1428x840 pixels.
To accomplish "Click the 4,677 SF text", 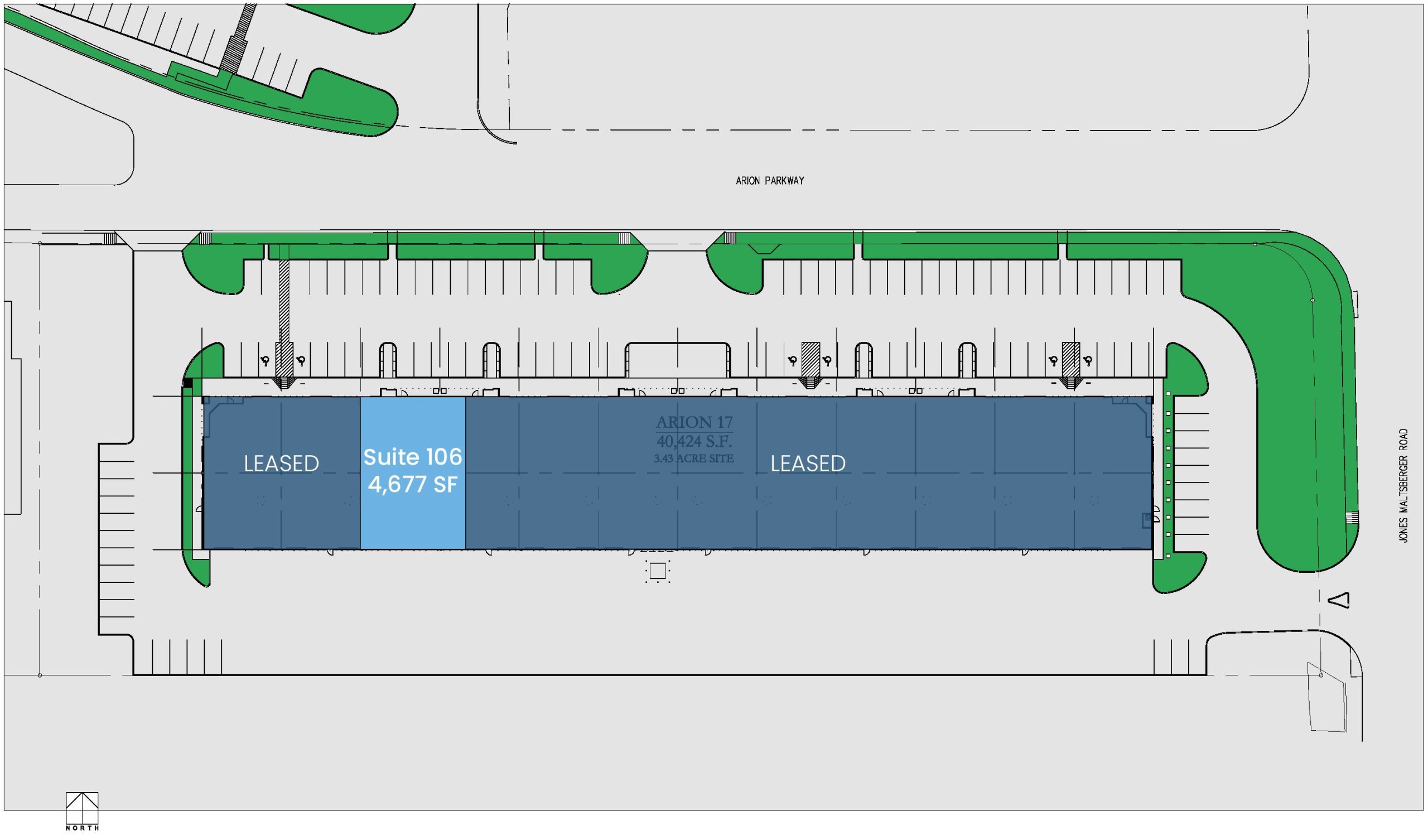I will tap(413, 485).
